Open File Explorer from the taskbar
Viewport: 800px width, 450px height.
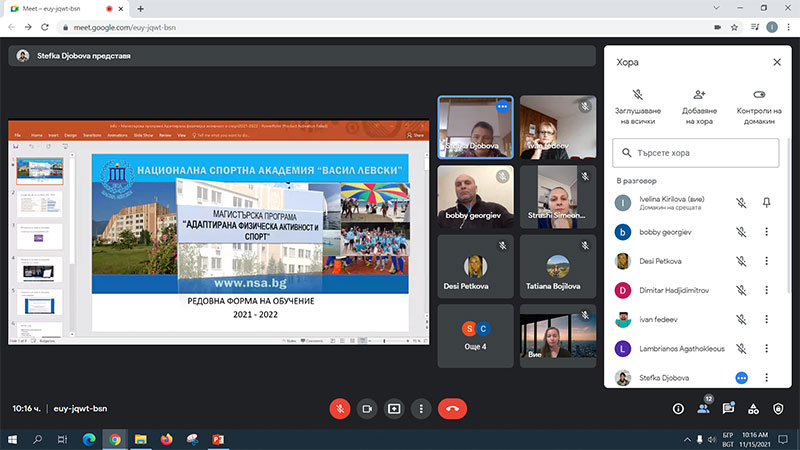pyautogui.click(x=140, y=439)
